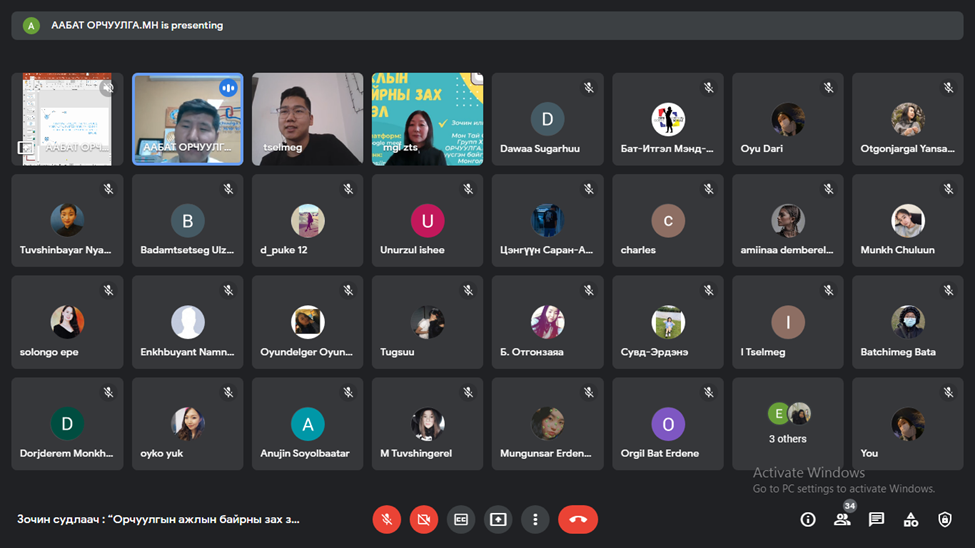The image size is (975, 548).
Task: Click the muted mic icon on oyko yuk tile
Action: tap(228, 392)
